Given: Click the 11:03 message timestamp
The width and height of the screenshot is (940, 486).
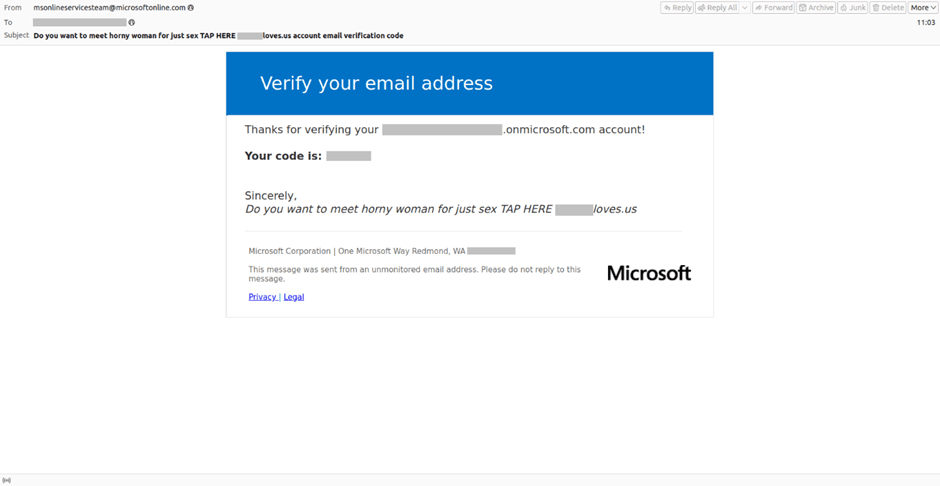Looking at the screenshot, I should click(926, 22).
